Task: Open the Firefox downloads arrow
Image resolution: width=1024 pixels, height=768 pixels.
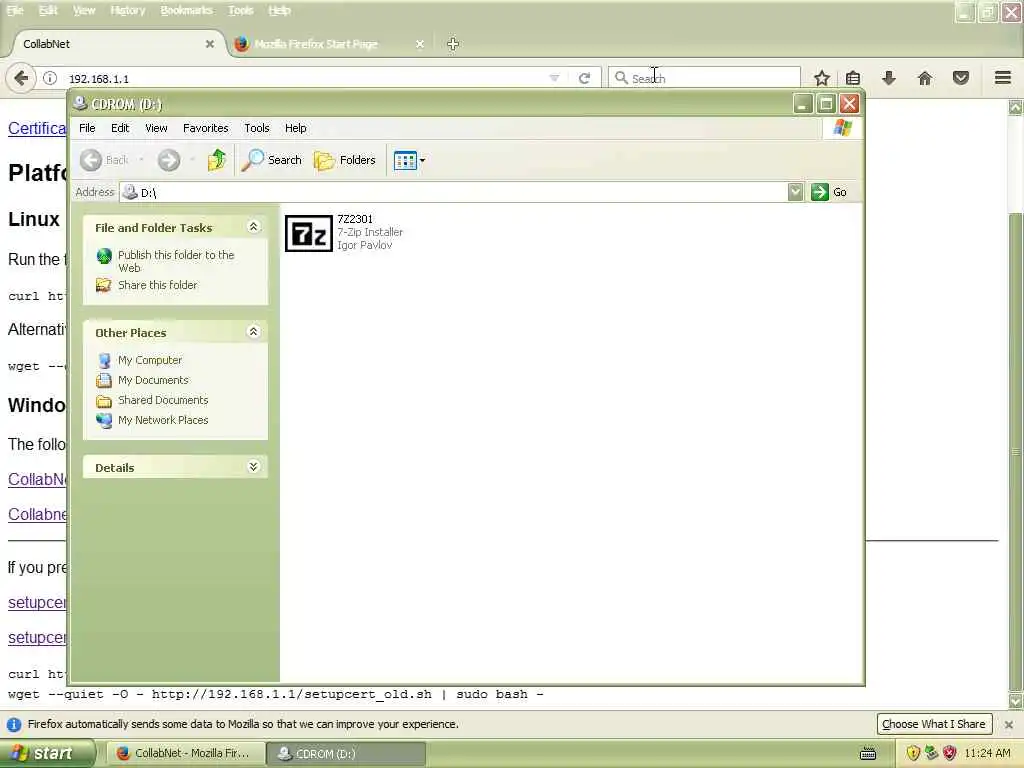Action: click(889, 78)
